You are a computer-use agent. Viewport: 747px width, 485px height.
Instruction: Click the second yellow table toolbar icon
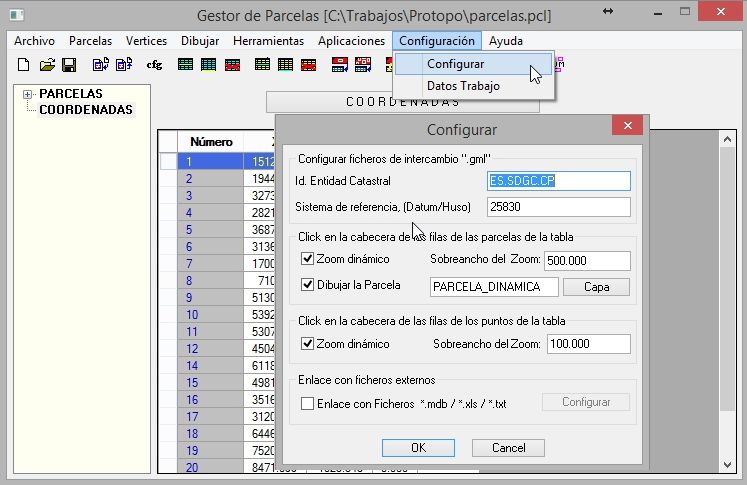(x=285, y=64)
